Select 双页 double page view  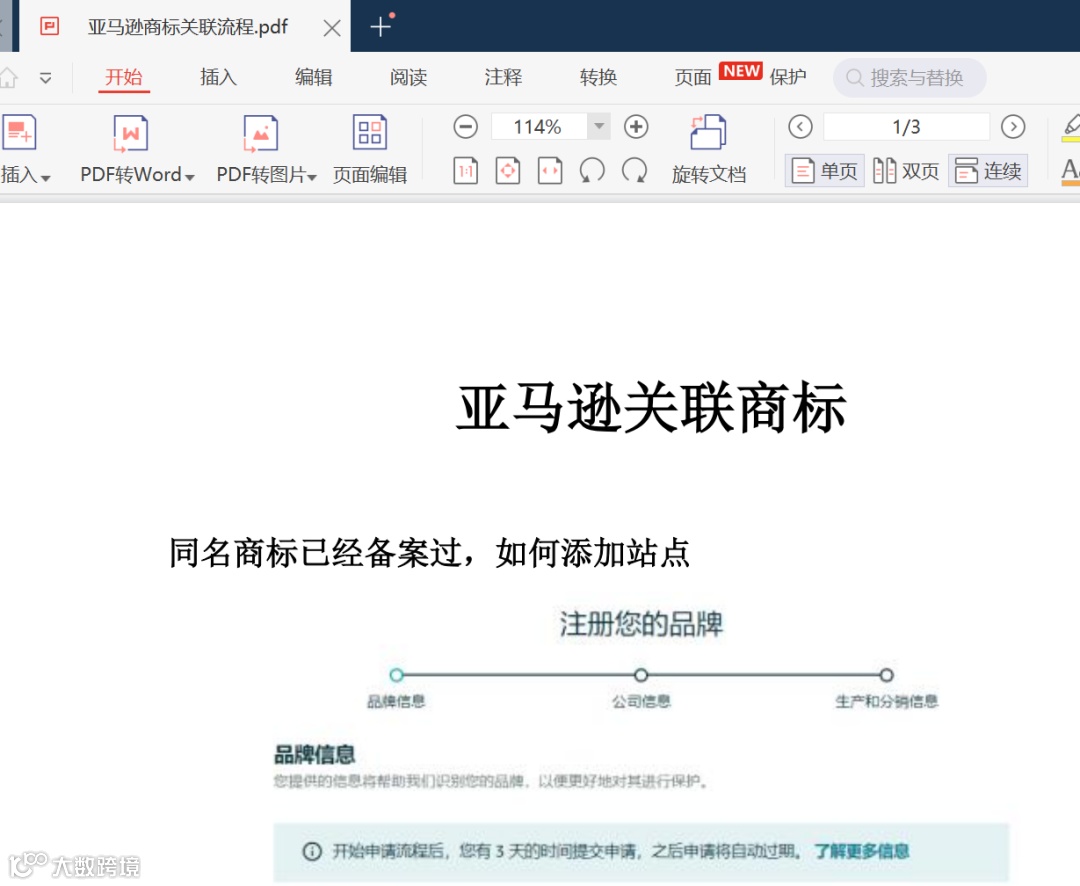point(906,171)
